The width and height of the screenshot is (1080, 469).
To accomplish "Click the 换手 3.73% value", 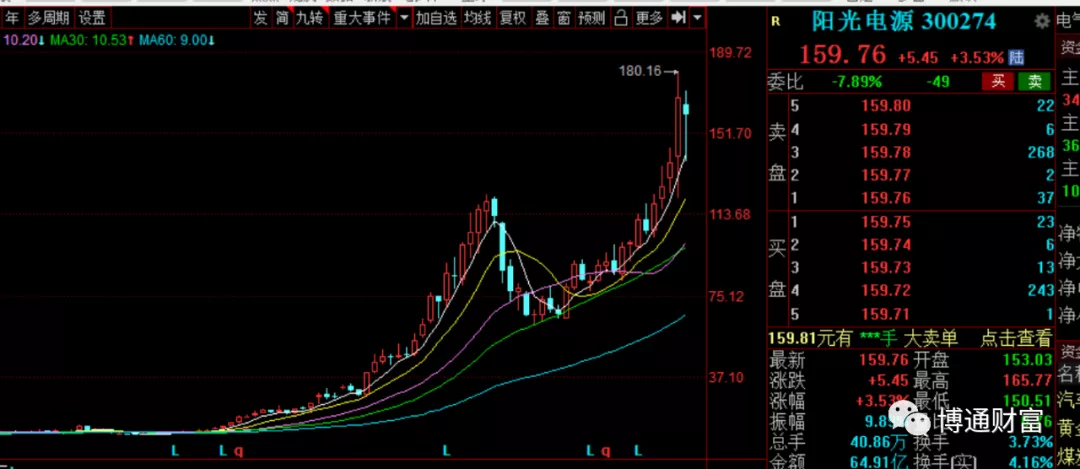I will click(1028, 441).
